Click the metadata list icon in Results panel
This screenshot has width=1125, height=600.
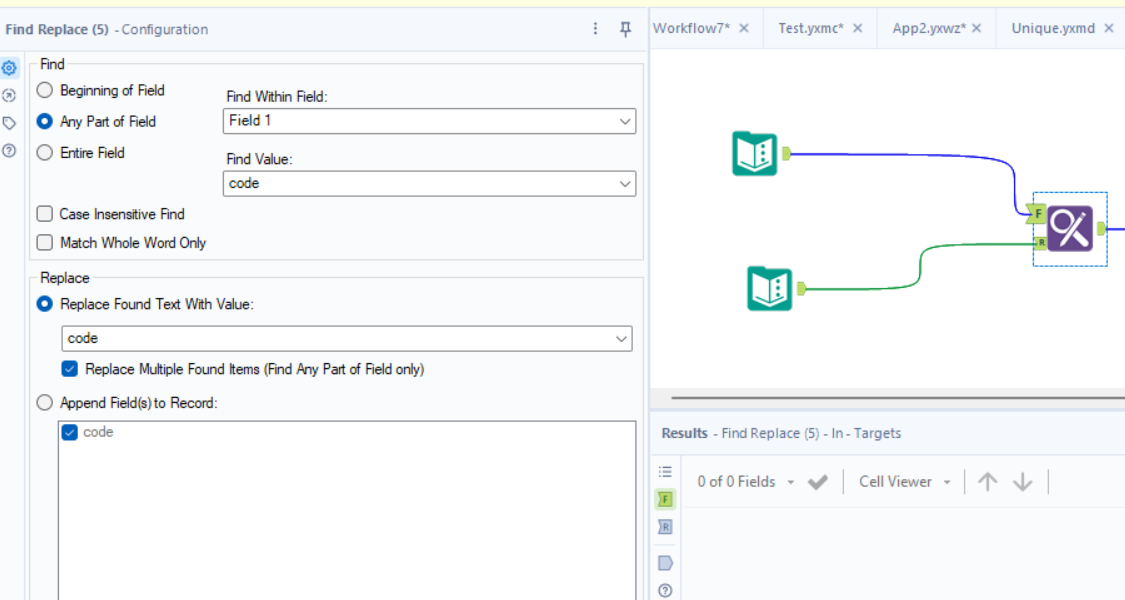tap(664, 471)
